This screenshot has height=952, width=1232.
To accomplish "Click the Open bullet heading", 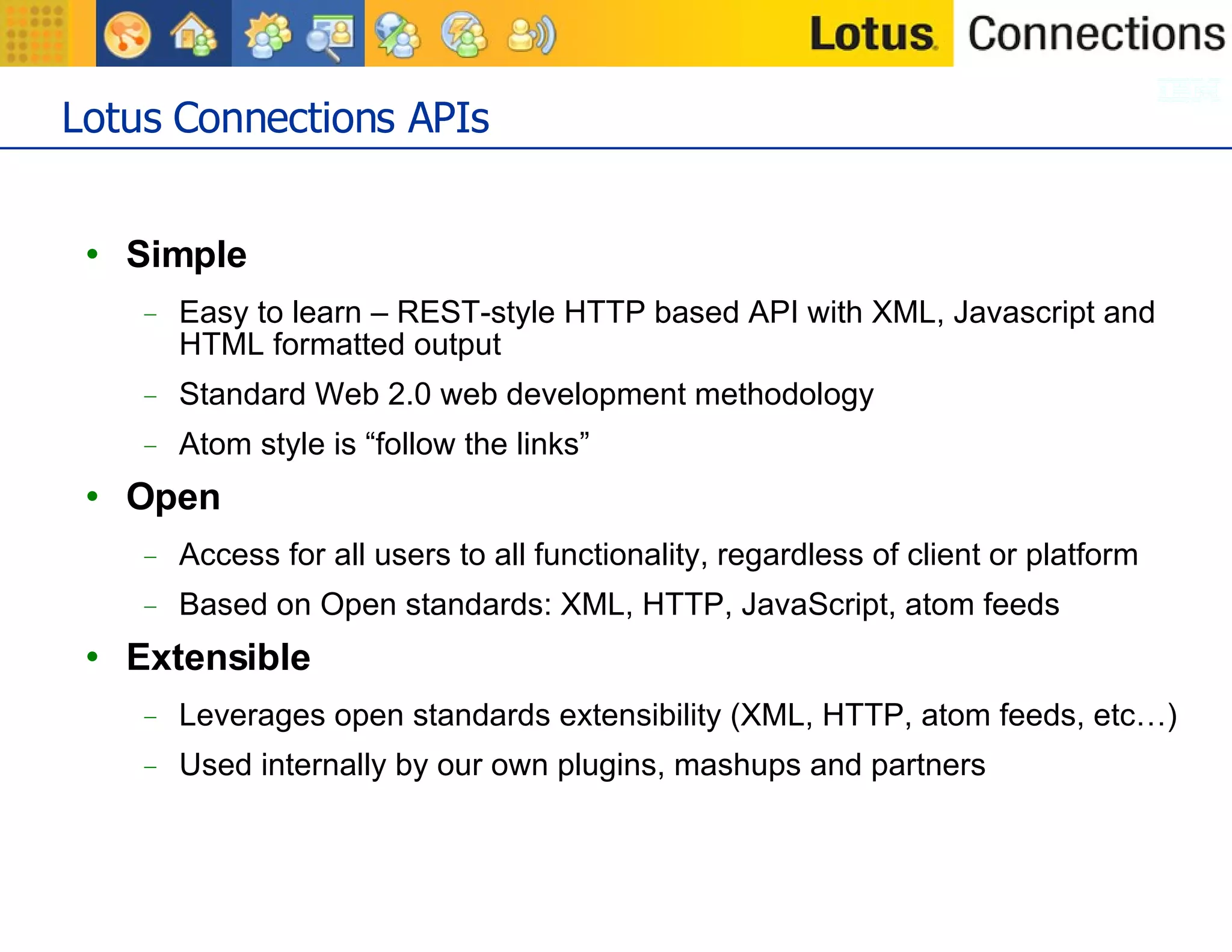I will click(173, 497).
